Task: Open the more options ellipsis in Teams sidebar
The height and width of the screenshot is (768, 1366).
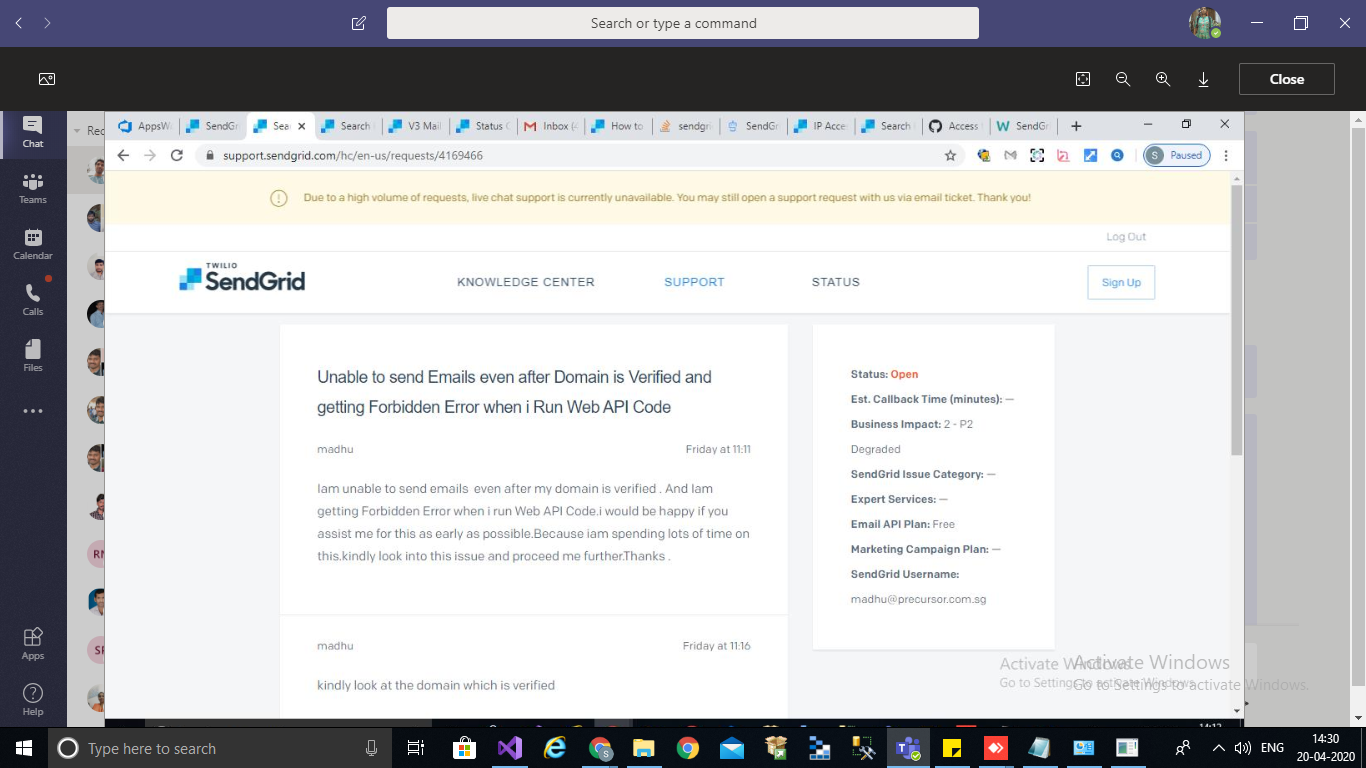Action: (32, 410)
